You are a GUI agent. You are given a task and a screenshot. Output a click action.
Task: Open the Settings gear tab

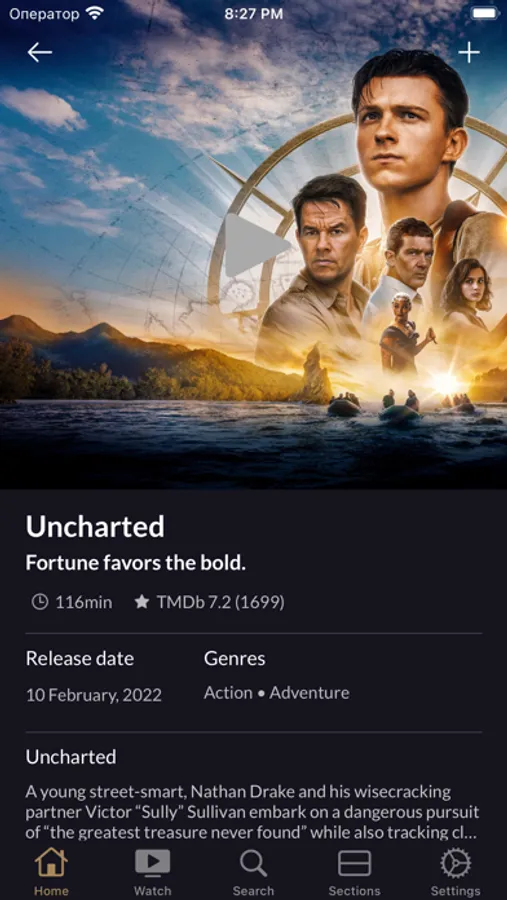pyautogui.click(x=455, y=872)
